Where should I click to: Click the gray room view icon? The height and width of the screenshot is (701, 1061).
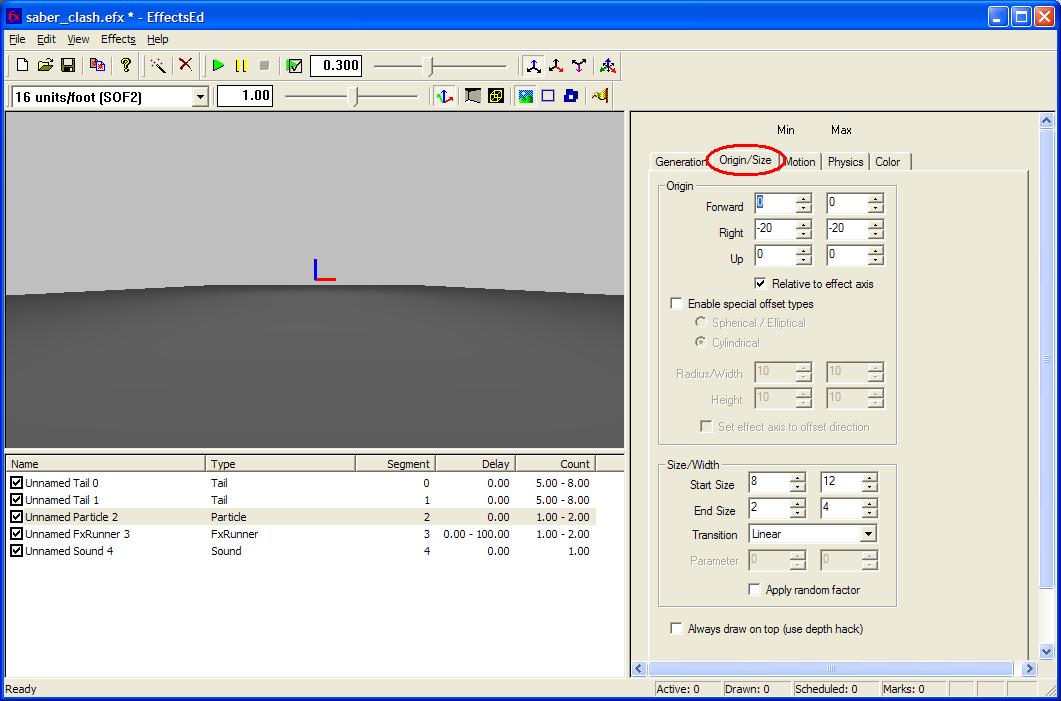pos(473,96)
